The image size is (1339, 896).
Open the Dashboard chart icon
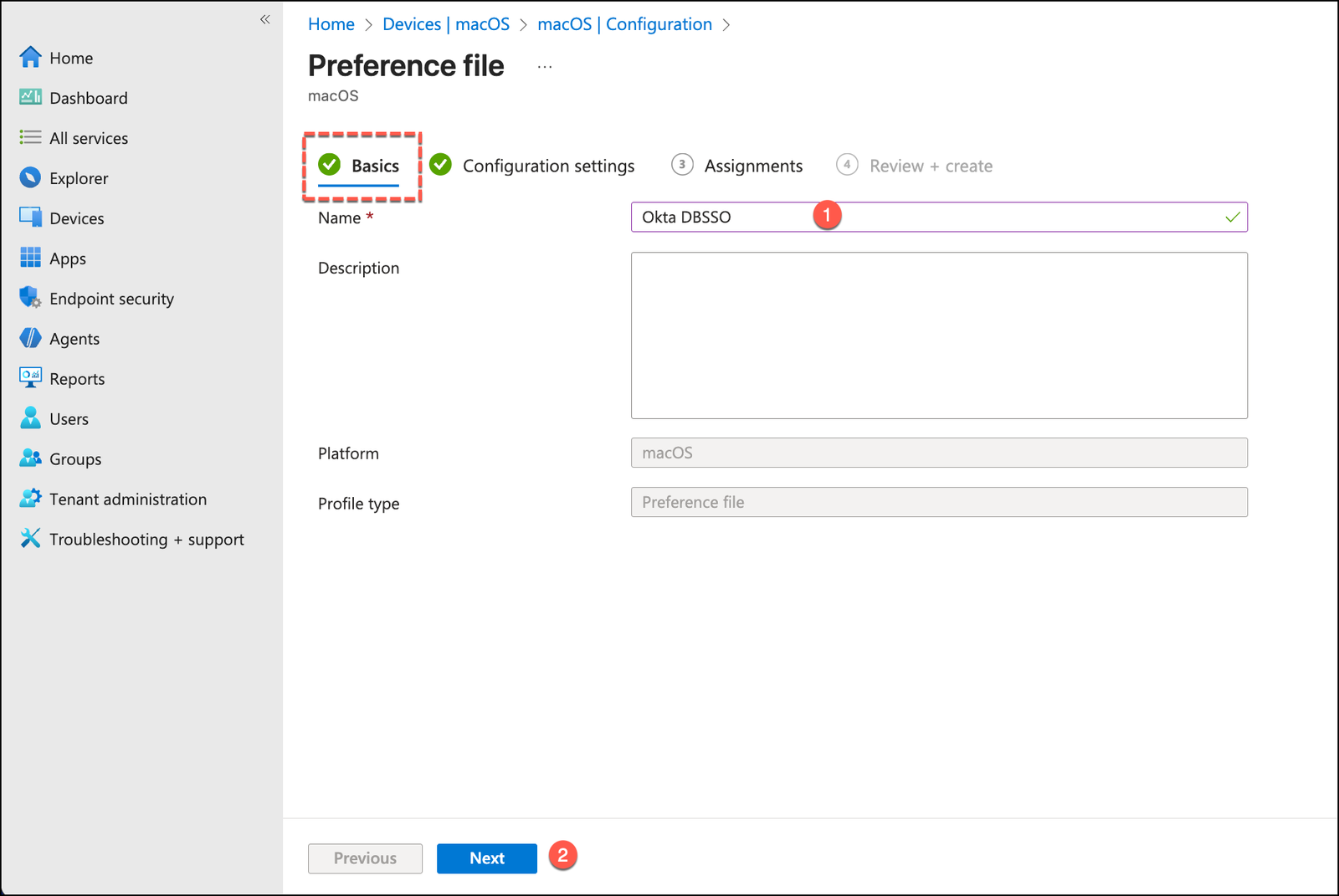[x=30, y=97]
